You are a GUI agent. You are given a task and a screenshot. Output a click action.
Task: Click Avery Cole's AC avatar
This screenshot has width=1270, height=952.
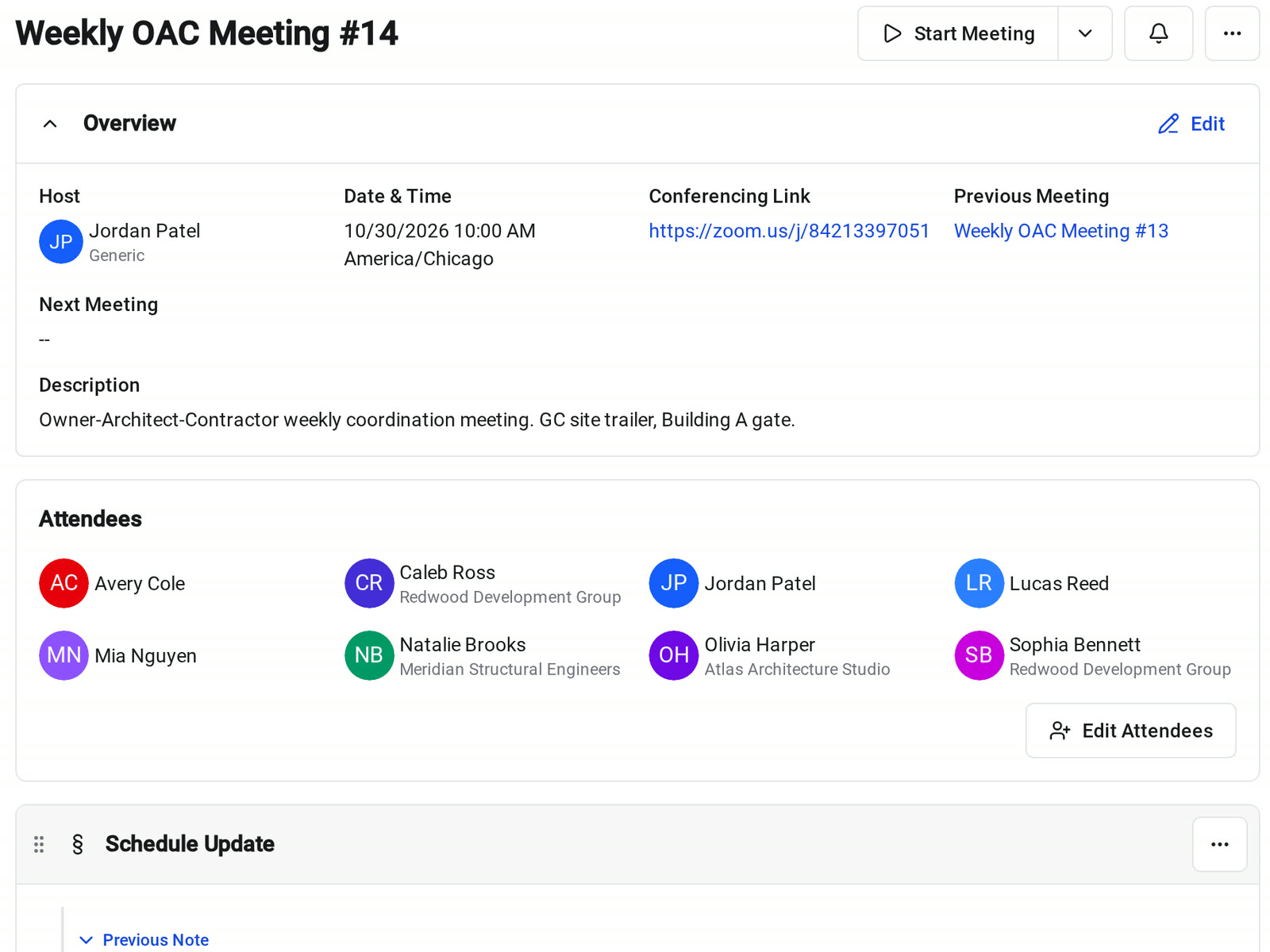[63, 583]
